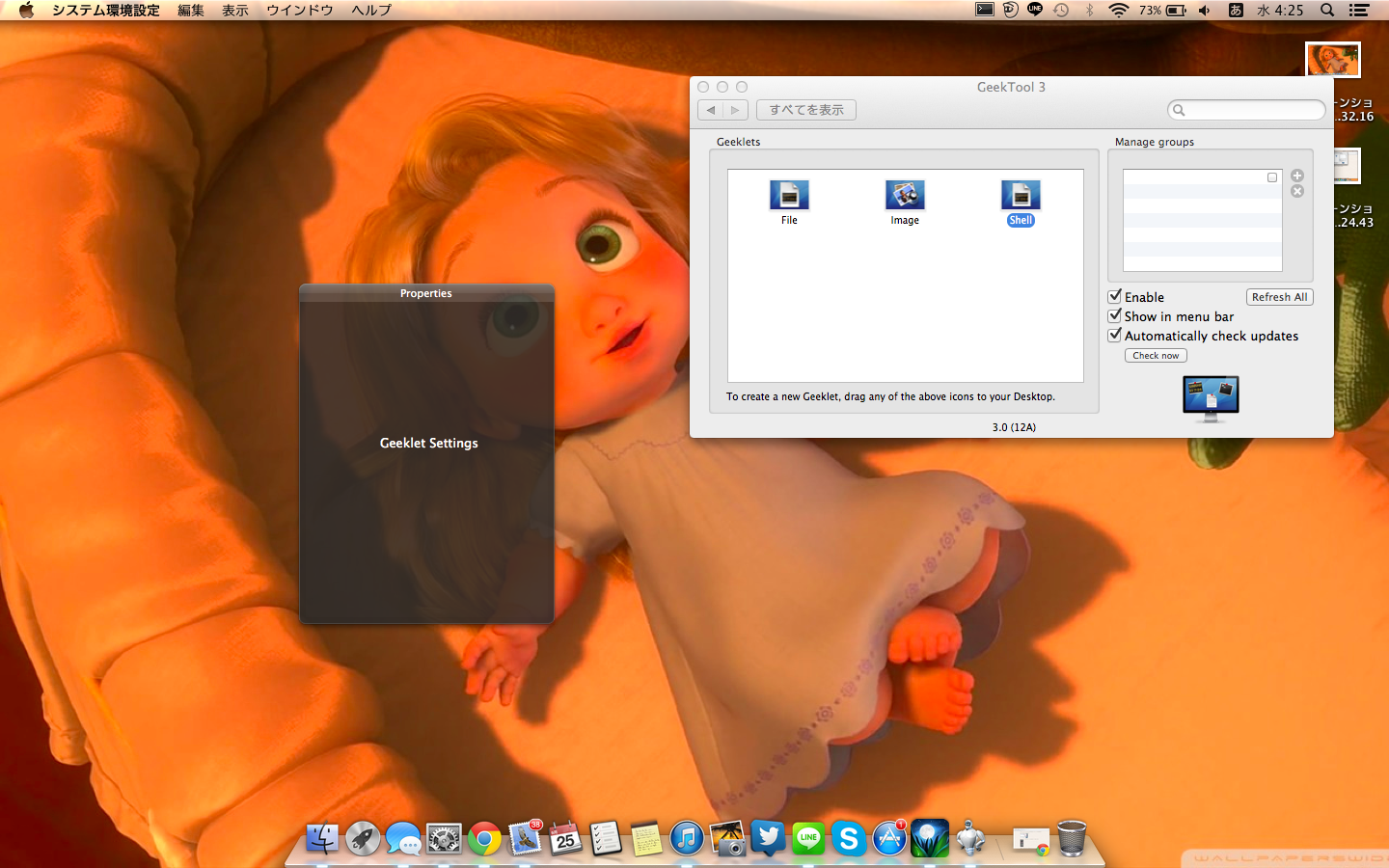Toggle the Enable checkbox
1389x868 pixels.
(1115, 296)
